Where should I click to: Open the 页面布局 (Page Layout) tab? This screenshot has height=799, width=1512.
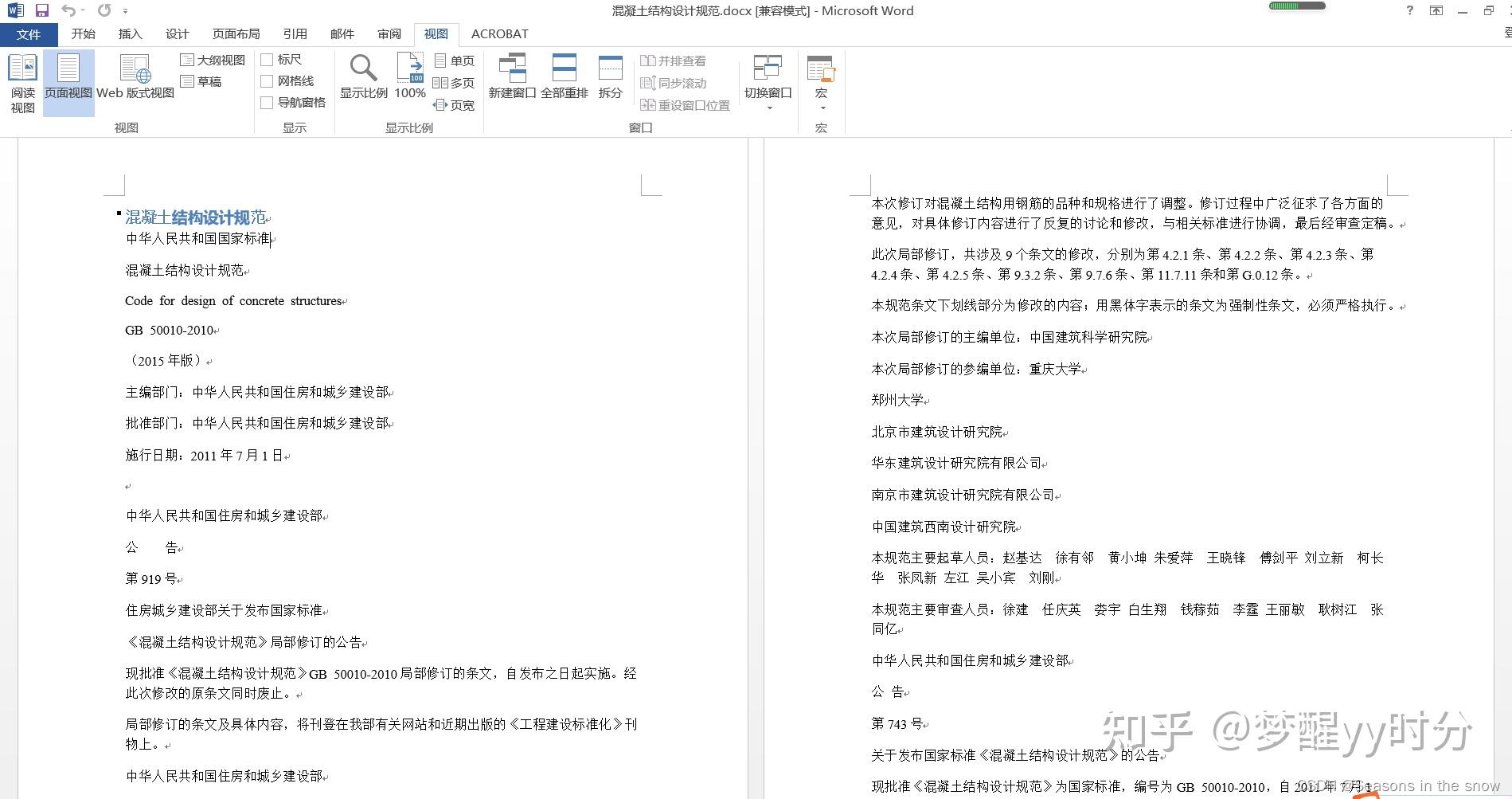click(x=236, y=34)
